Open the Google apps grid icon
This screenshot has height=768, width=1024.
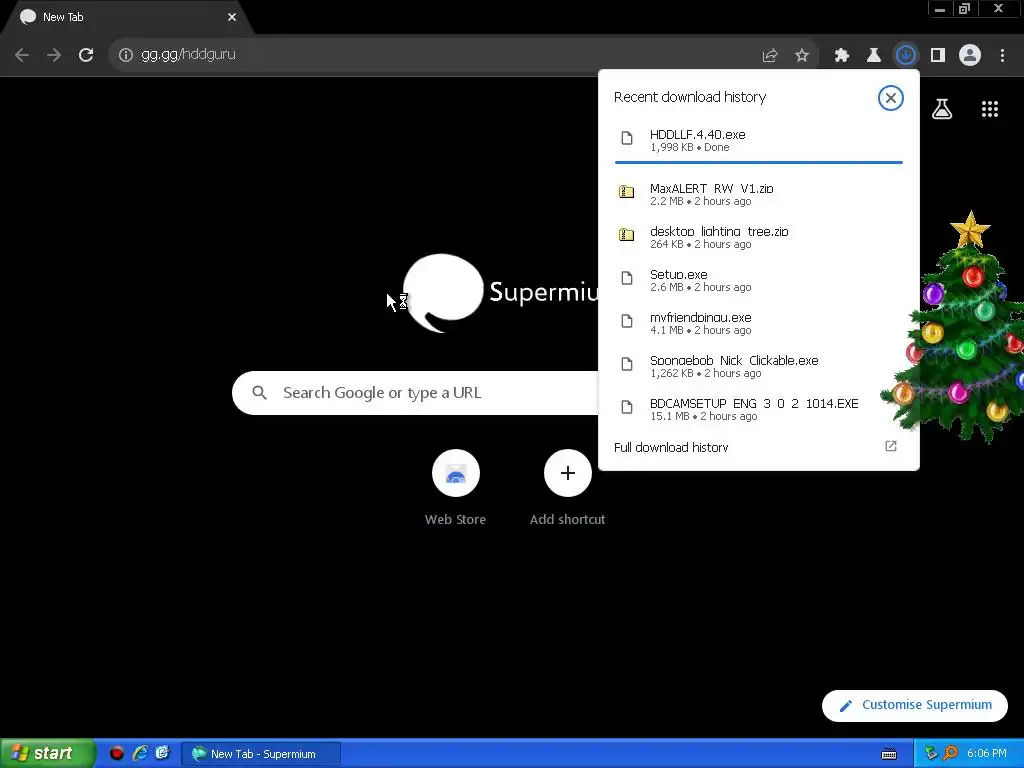coord(990,109)
